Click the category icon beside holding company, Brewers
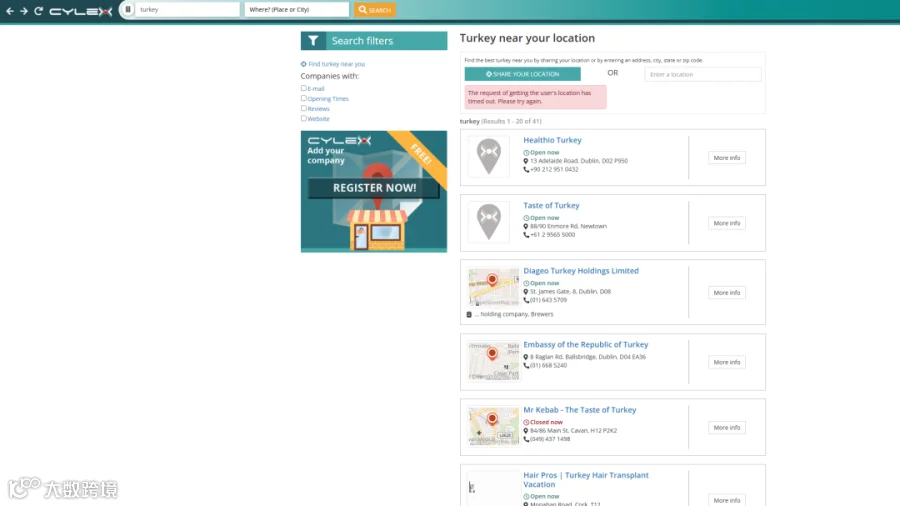 pos(469,314)
